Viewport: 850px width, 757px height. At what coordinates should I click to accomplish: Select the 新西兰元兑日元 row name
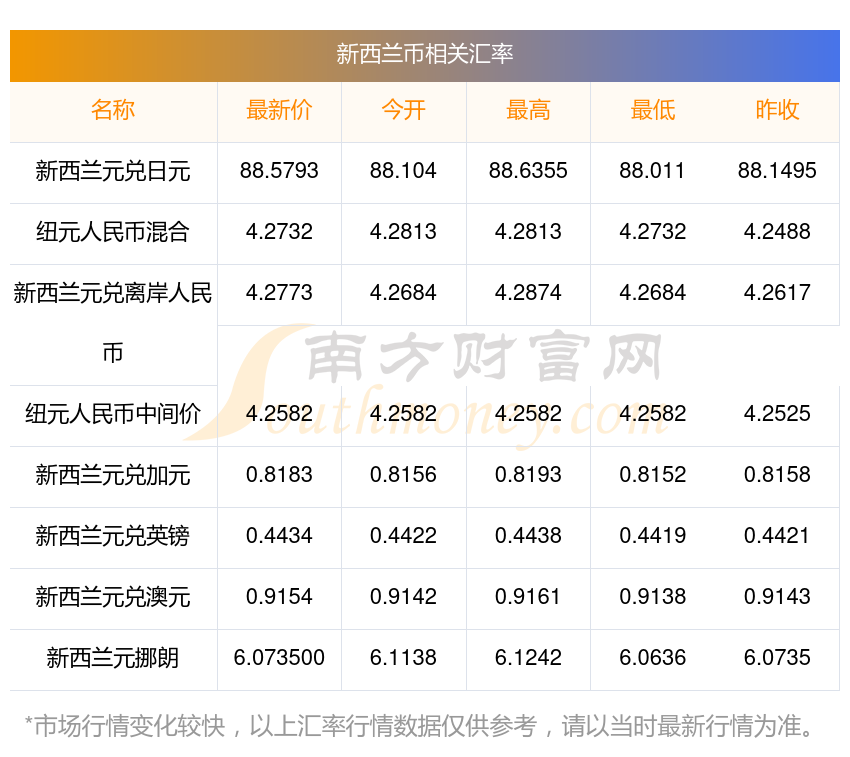click(113, 171)
